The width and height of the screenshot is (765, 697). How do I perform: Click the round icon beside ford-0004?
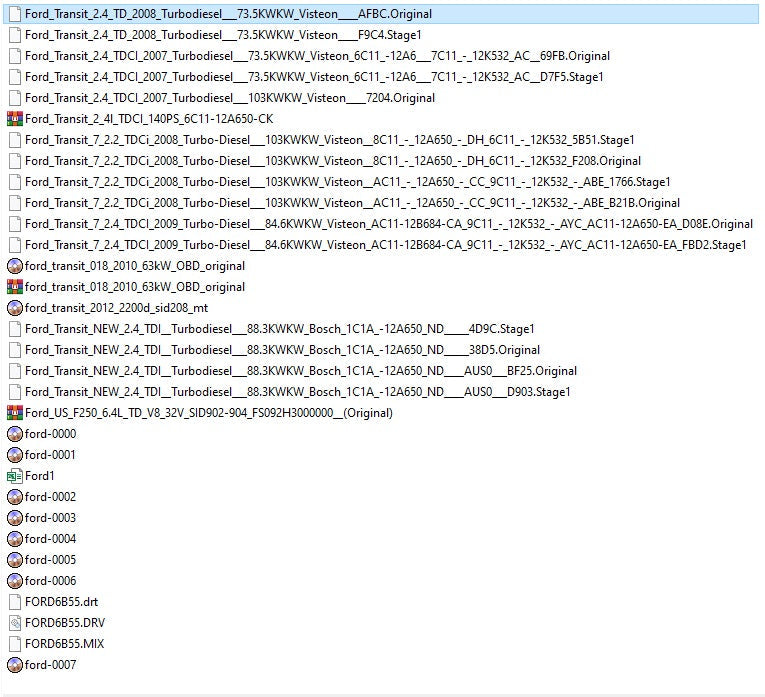14,539
